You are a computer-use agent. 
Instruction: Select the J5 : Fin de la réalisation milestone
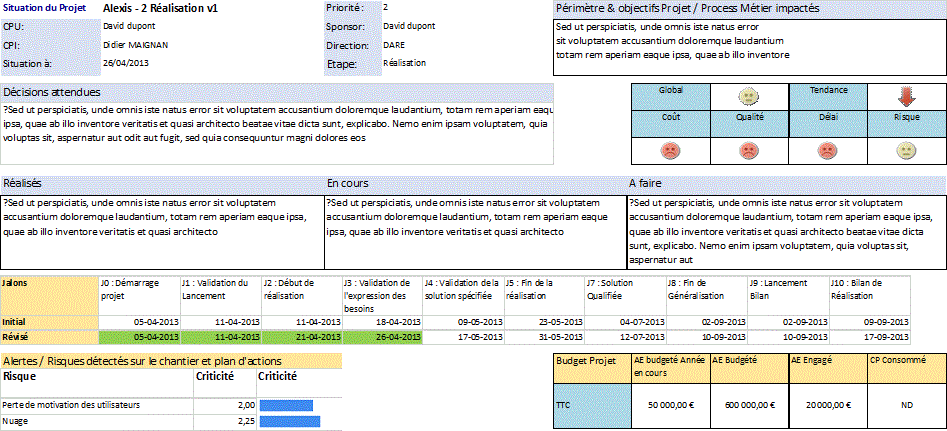click(544, 295)
